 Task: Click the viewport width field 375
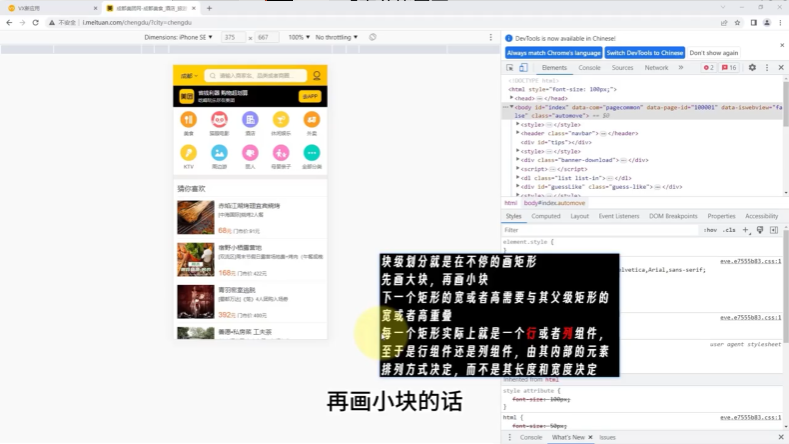pyautogui.click(x=233, y=37)
